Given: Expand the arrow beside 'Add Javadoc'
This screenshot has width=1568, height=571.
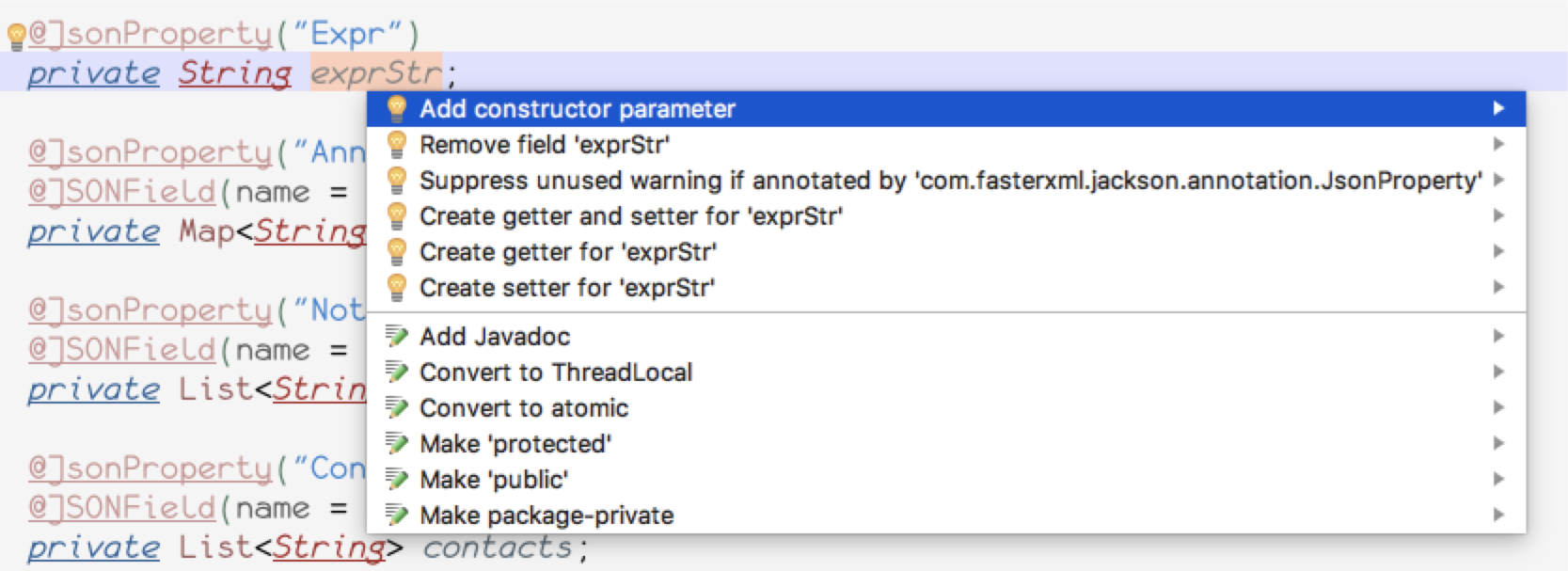Looking at the screenshot, I should tap(1498, 337).
